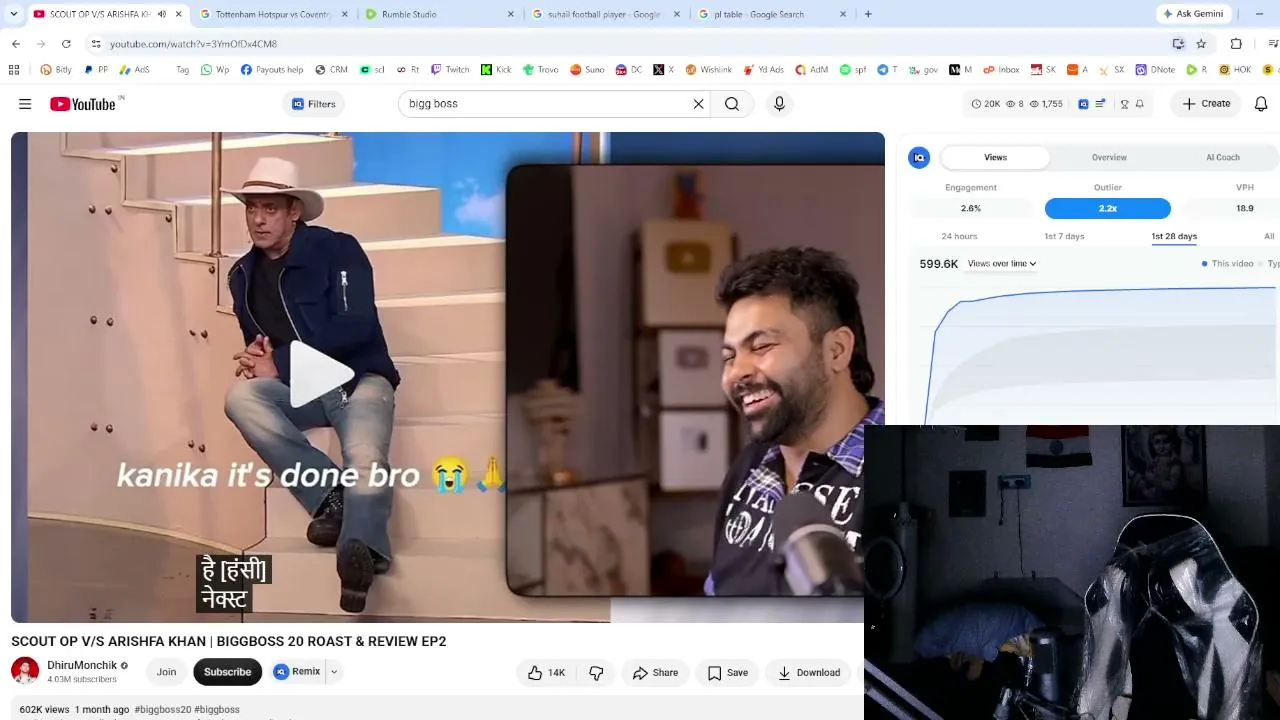The height and width of the screenshot is (720, 1280).
Task: Open the Bitly bookmark
Action: click(x=56, y=70)
